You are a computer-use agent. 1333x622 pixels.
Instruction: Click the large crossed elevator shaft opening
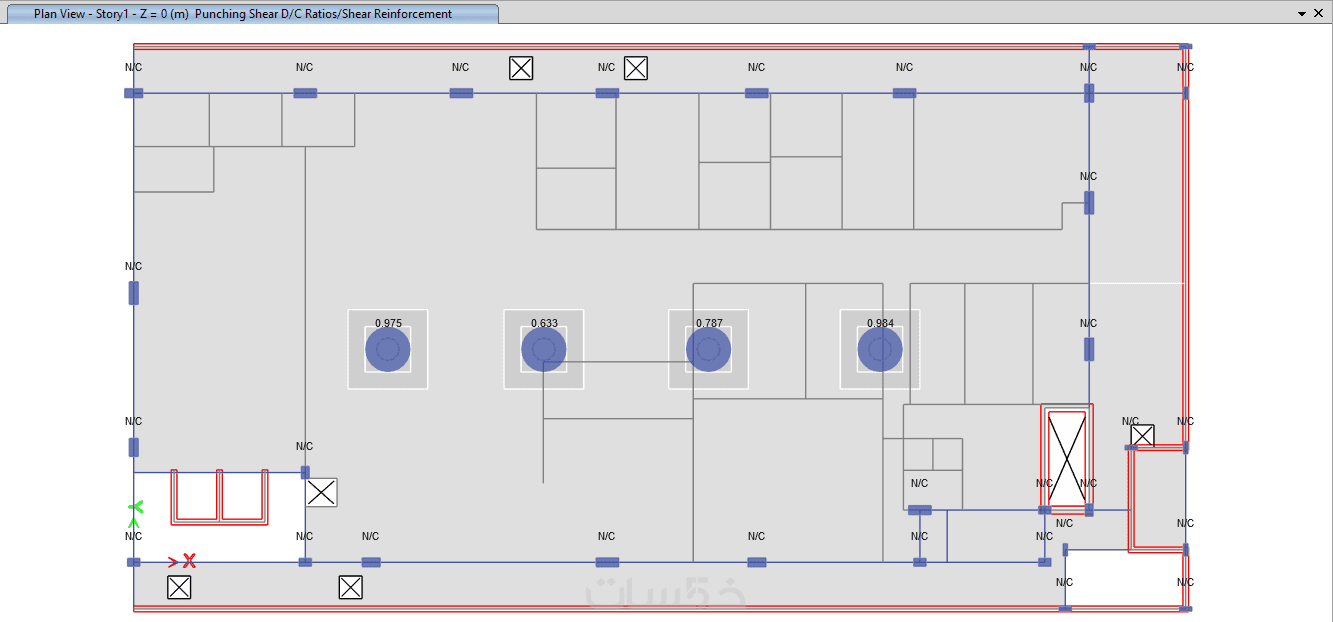coord(1066,459)
